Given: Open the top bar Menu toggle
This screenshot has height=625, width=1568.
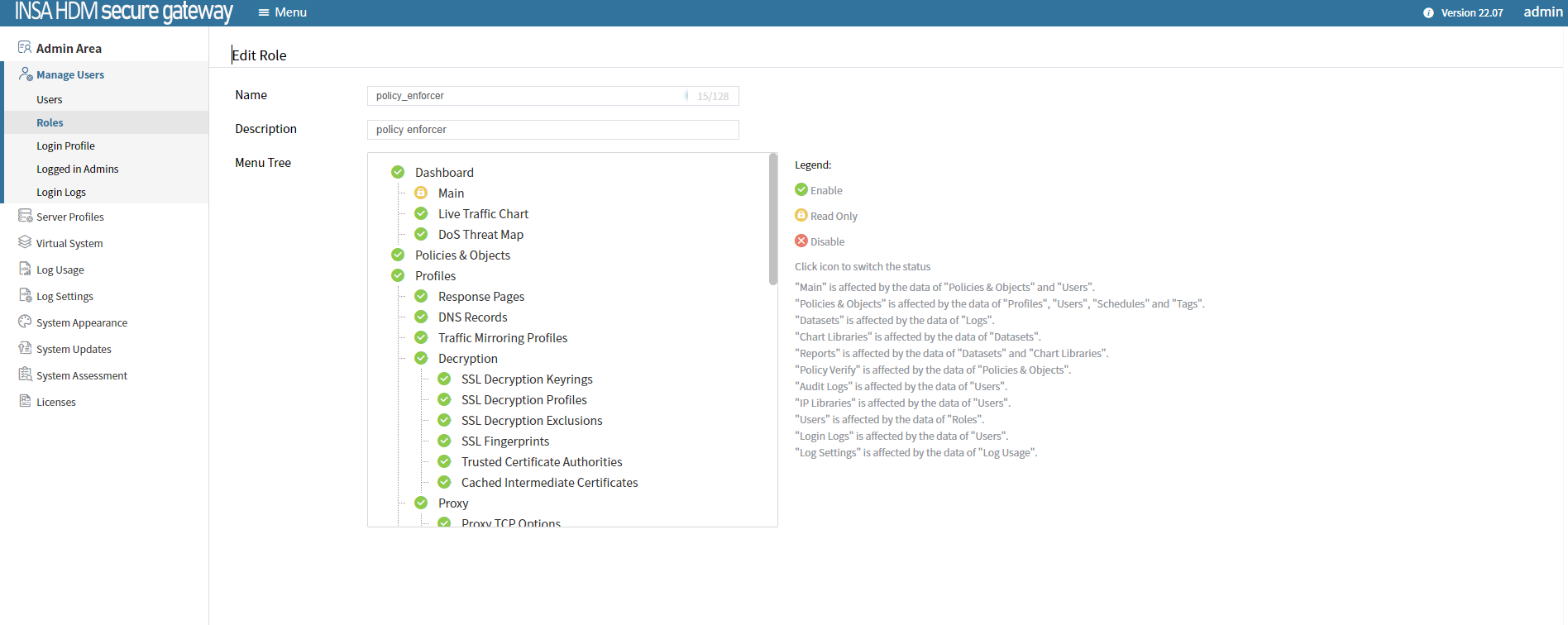Looking at the screenshot, I should [x=282, y=12].
